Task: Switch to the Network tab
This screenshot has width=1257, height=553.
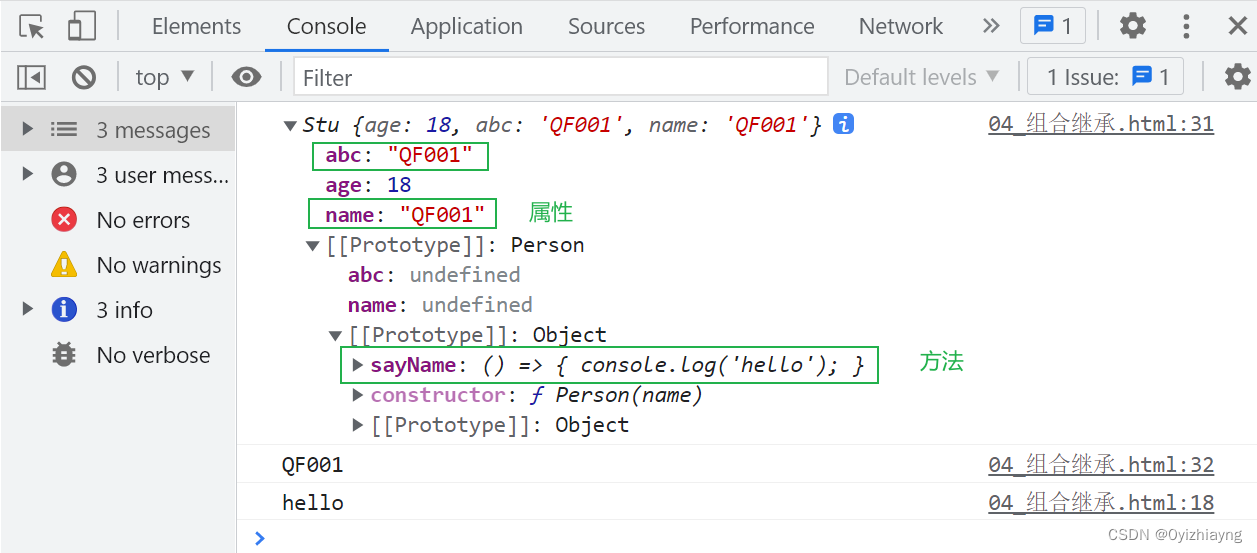Action: [900, 26]
